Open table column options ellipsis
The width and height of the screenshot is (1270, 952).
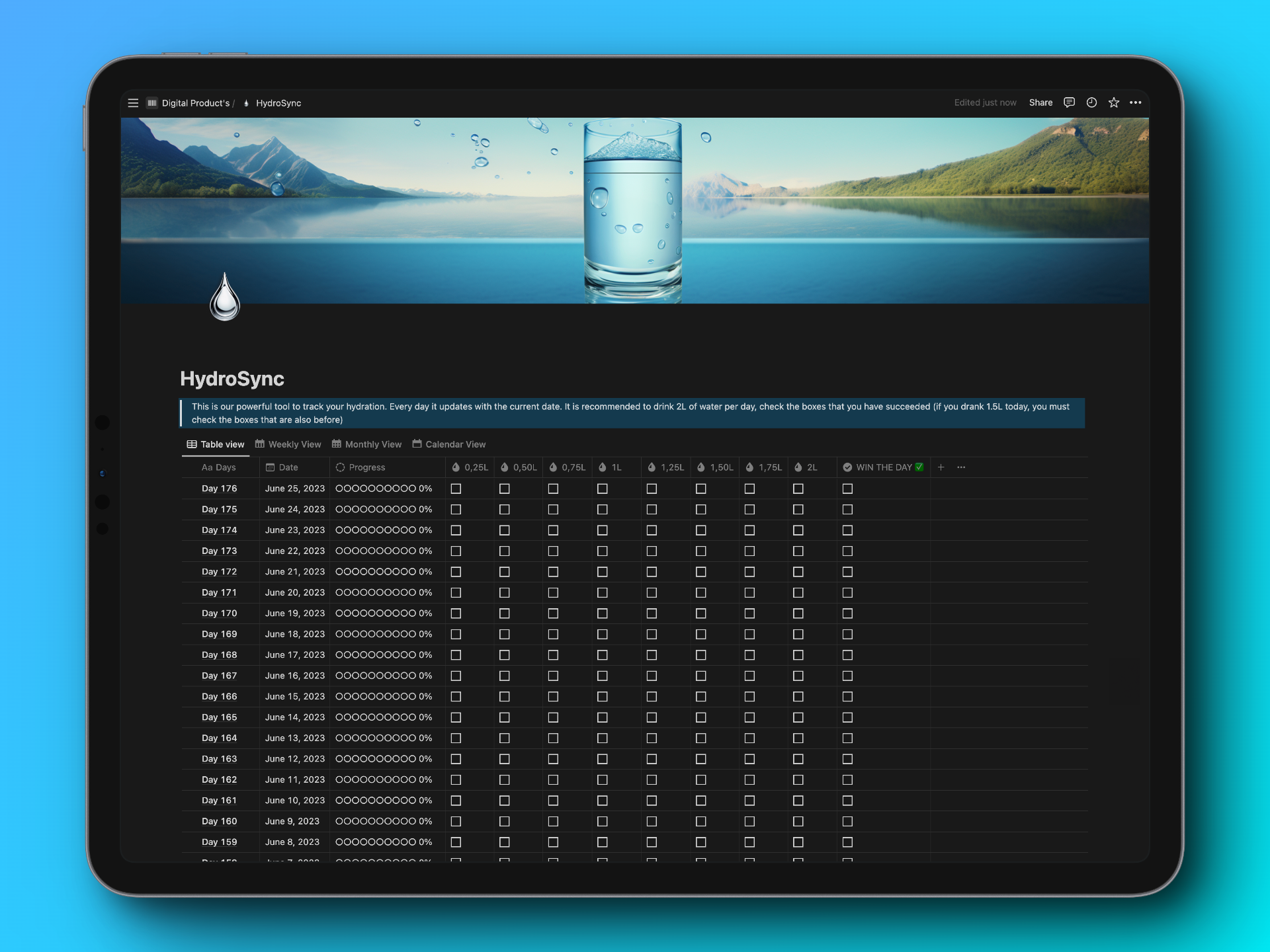961,467
